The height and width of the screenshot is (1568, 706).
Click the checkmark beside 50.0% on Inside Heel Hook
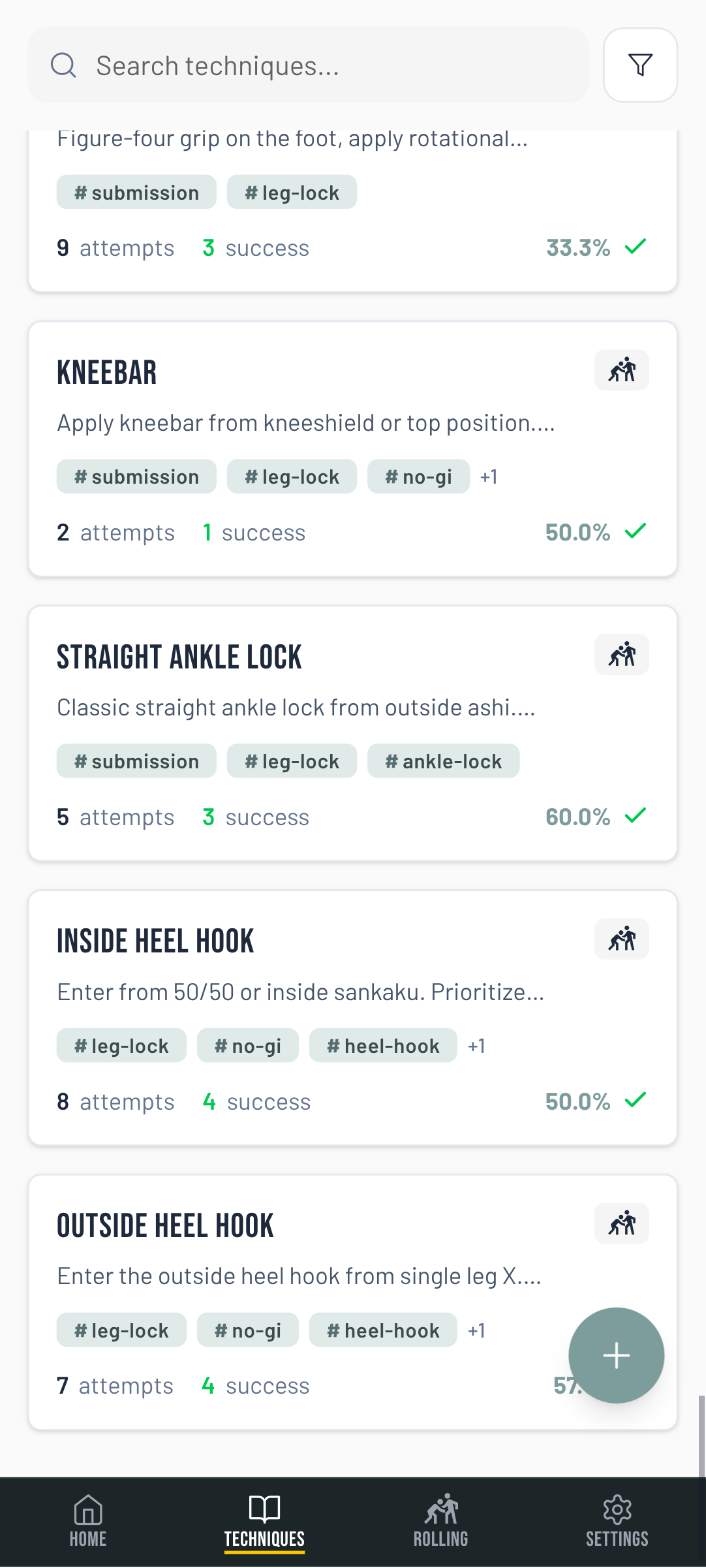coord(635,1101)
